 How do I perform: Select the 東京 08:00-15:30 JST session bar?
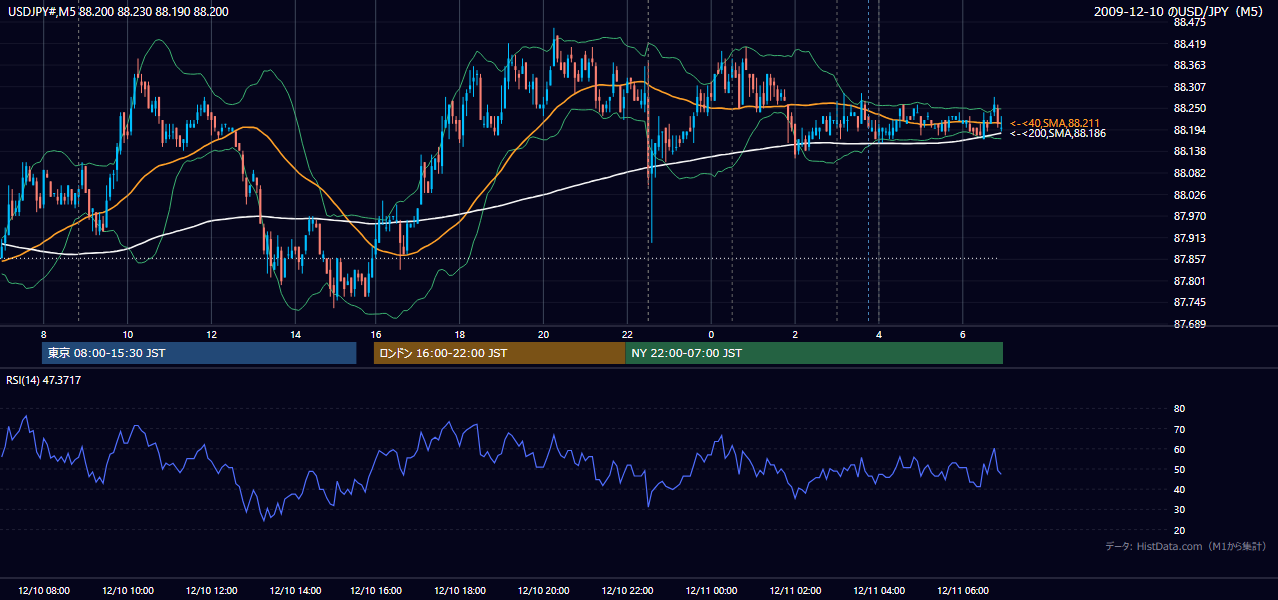point(199,353)
